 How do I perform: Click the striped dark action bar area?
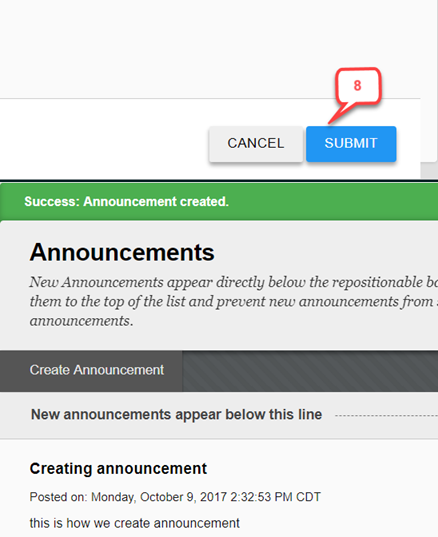pyautogui.click(x=310, y=371)
